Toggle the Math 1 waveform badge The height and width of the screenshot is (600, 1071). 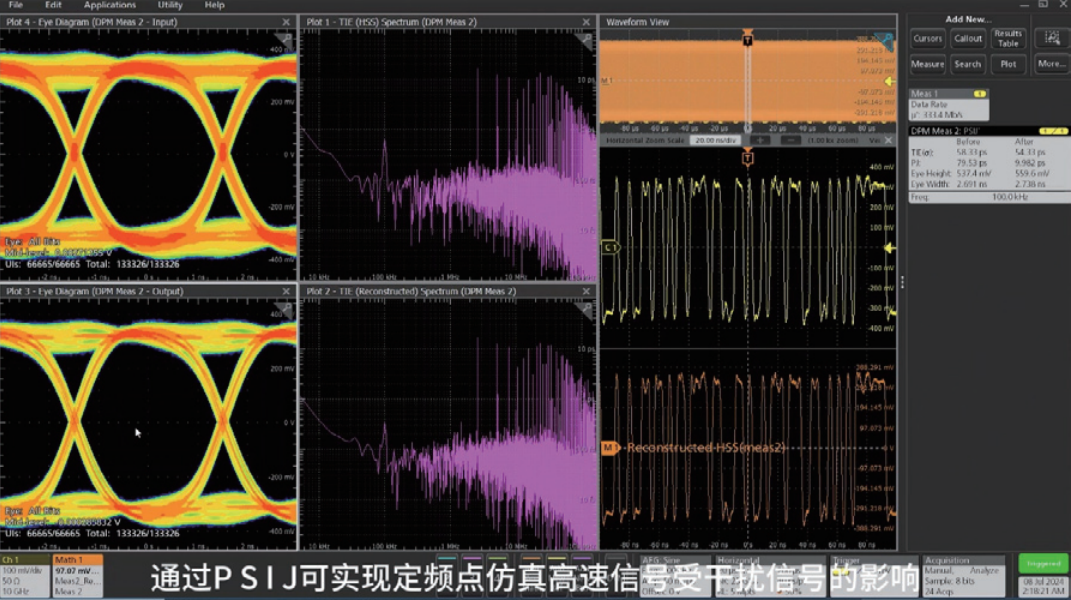point(77,576)
